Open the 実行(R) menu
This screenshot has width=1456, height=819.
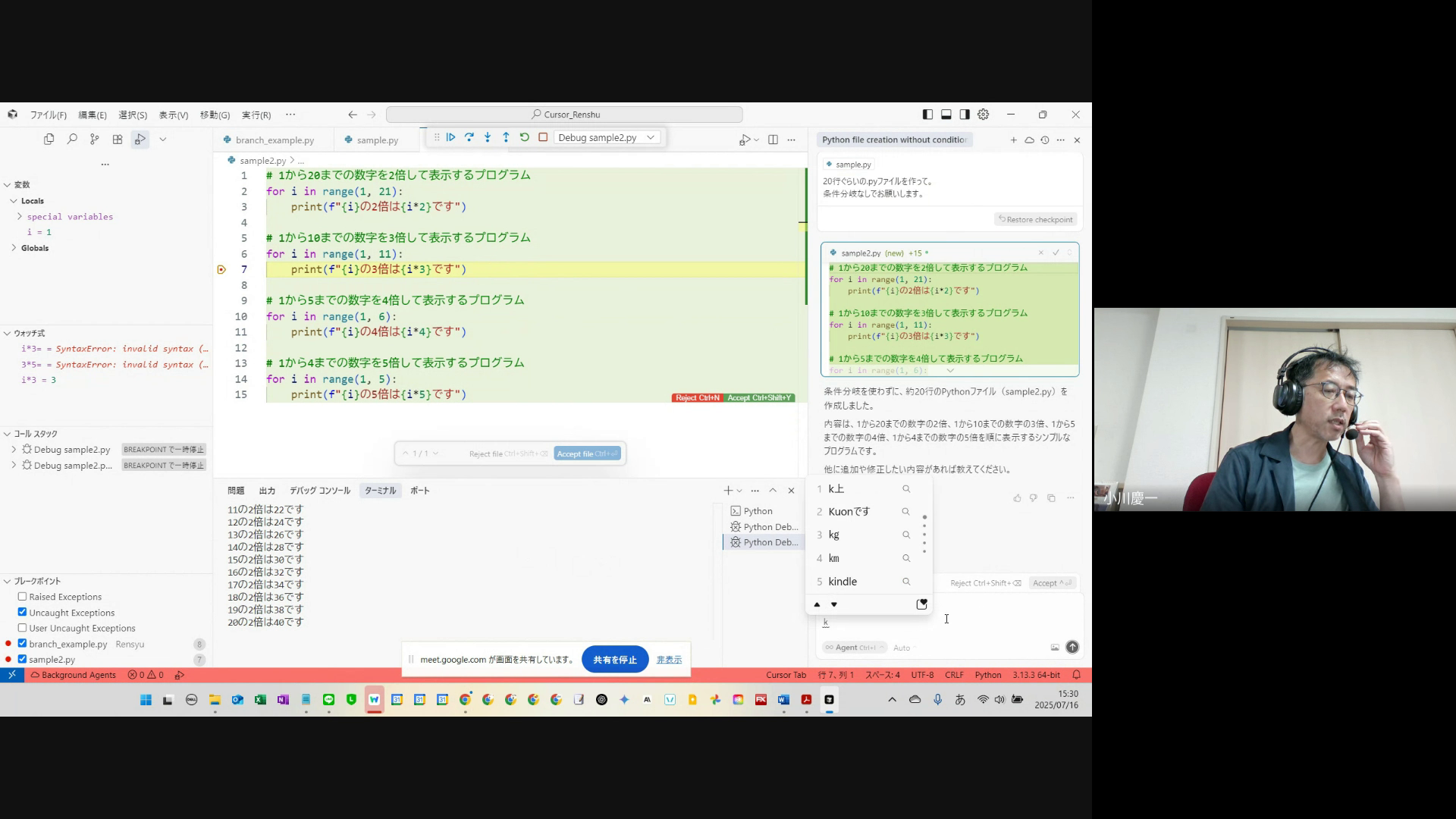pyautogui.click(x=256, y=115)
